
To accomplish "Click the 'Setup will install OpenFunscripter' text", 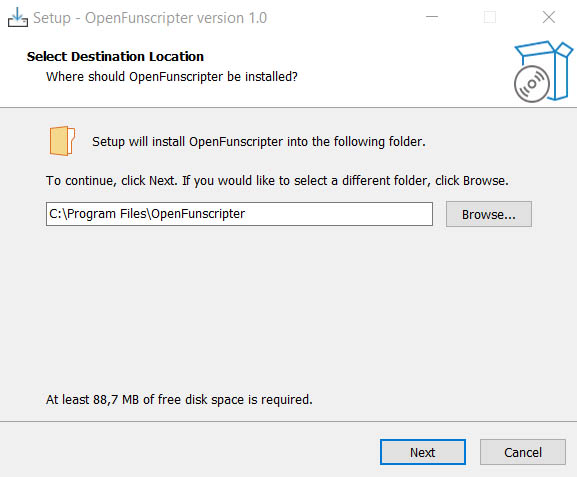I will 259,142.
